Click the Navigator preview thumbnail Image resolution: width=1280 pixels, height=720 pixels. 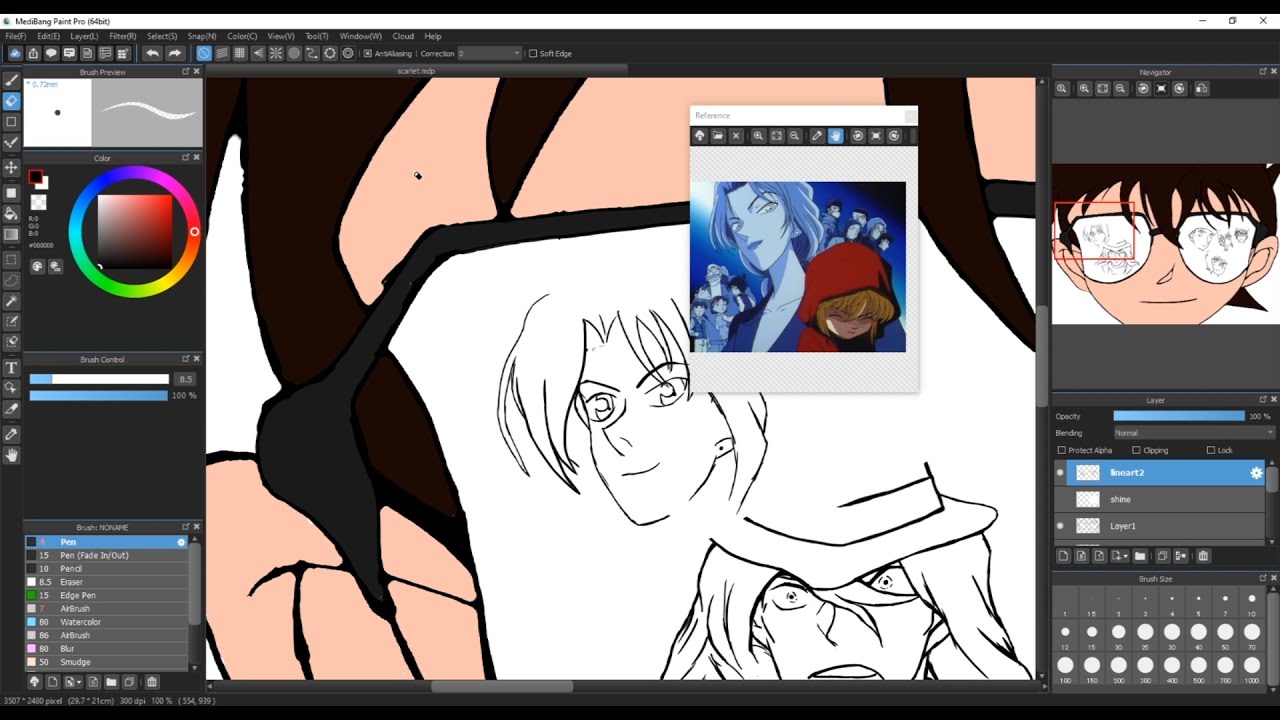[x=1165, y=244]
